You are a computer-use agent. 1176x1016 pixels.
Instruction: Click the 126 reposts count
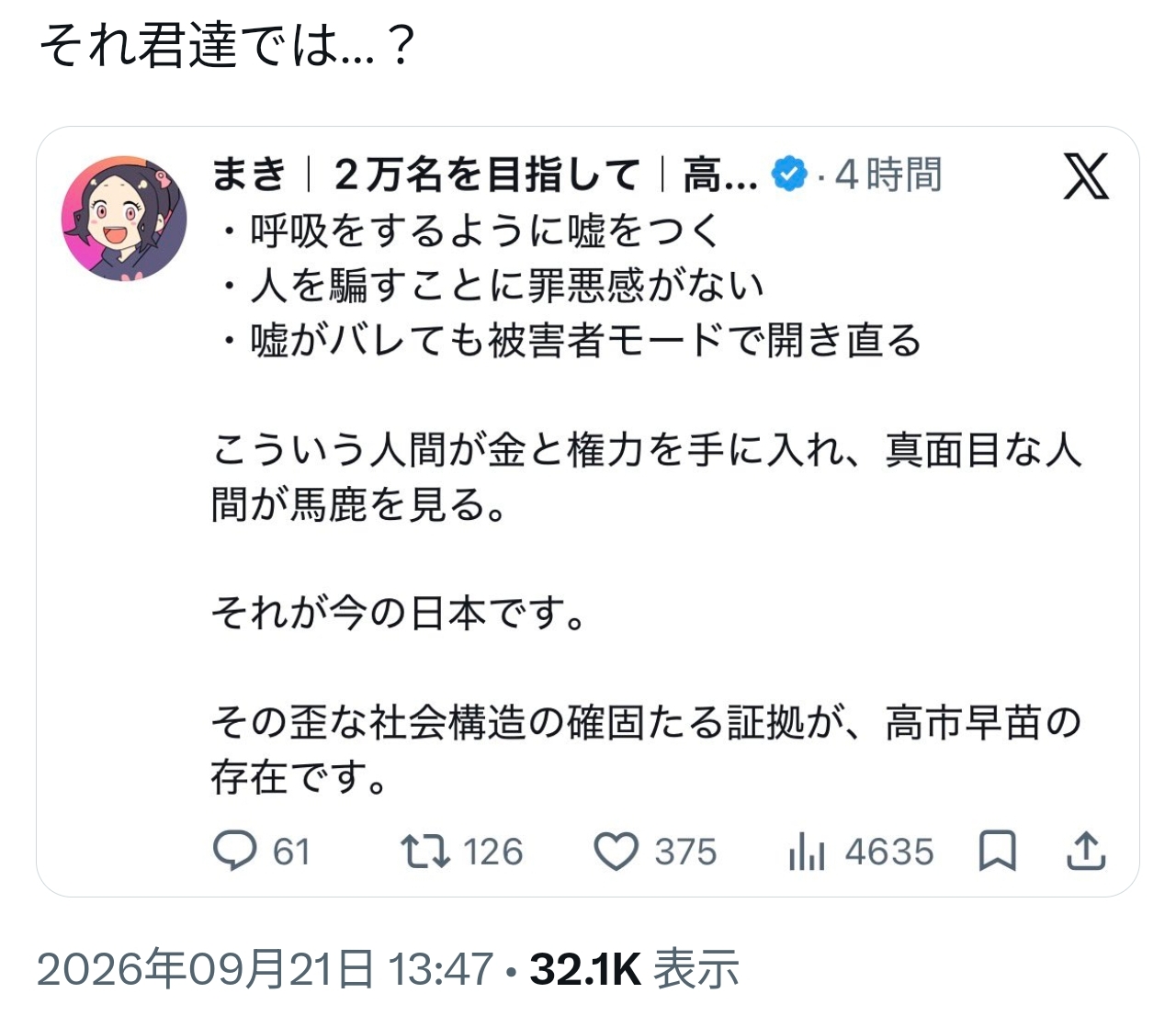(493, 852)
